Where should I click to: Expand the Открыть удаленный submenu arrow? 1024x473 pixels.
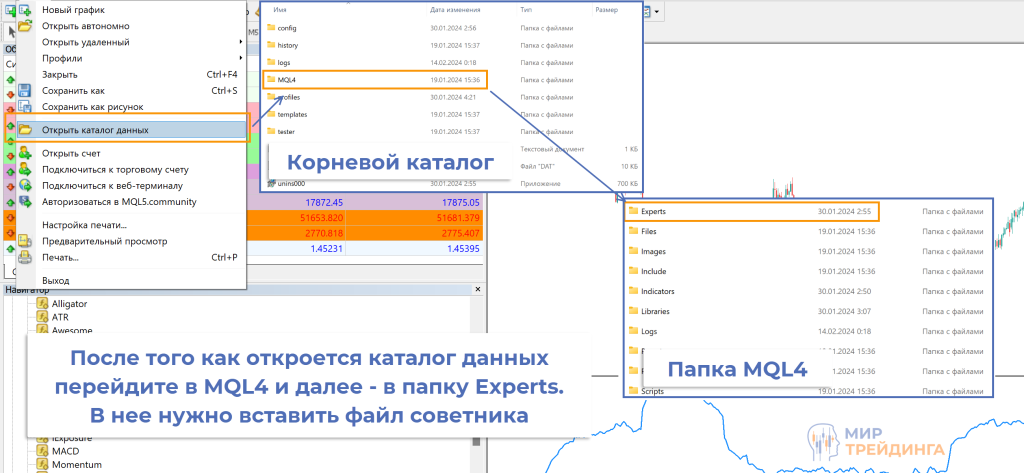pyautogui.click(x=242, y=42)
